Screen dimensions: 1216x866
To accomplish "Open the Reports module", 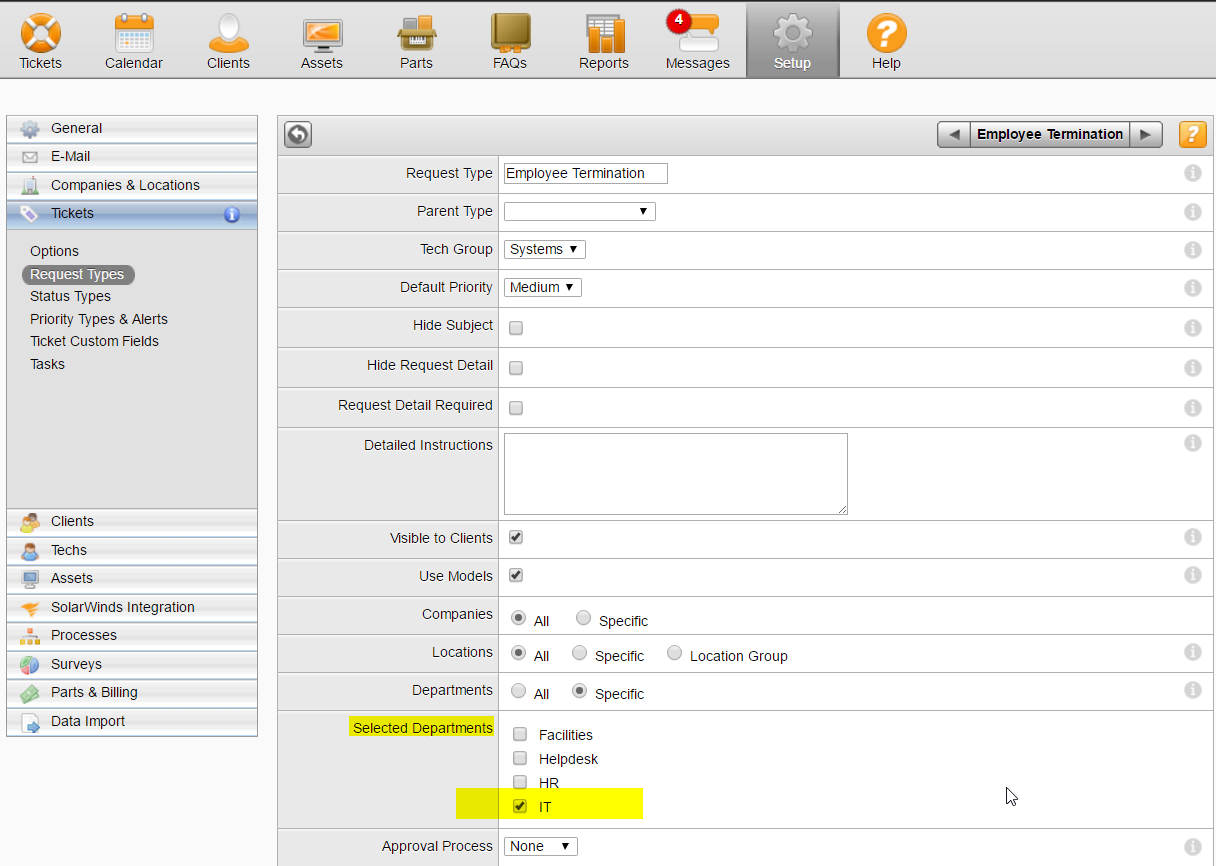I will (604, 41).
